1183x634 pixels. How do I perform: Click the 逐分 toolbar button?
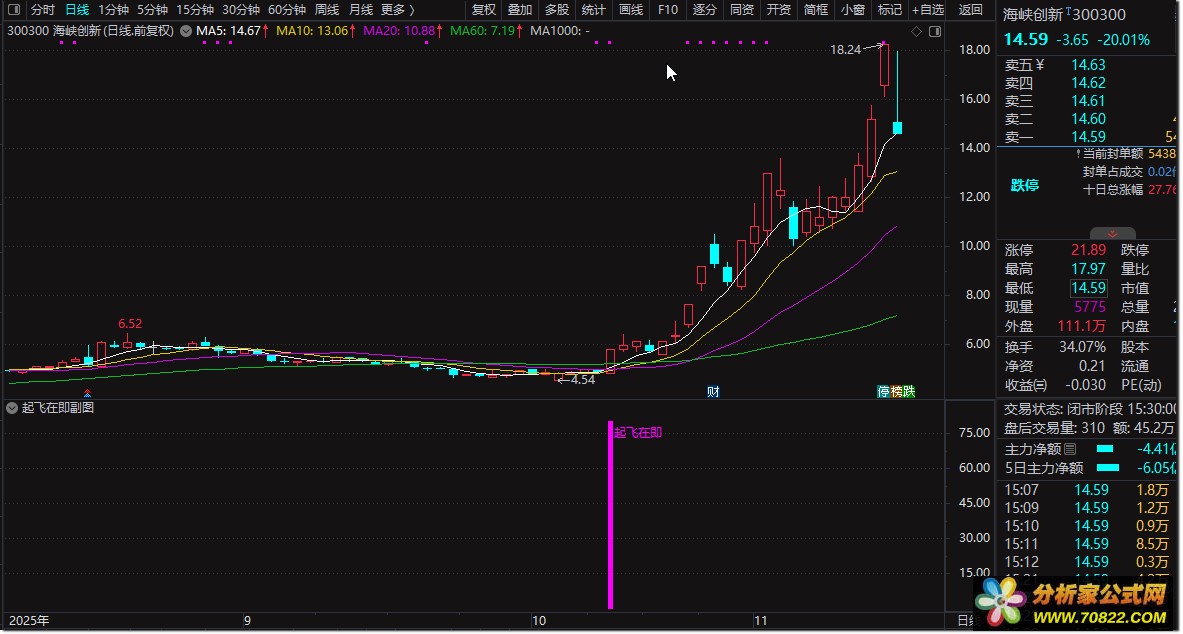point(705,10)
